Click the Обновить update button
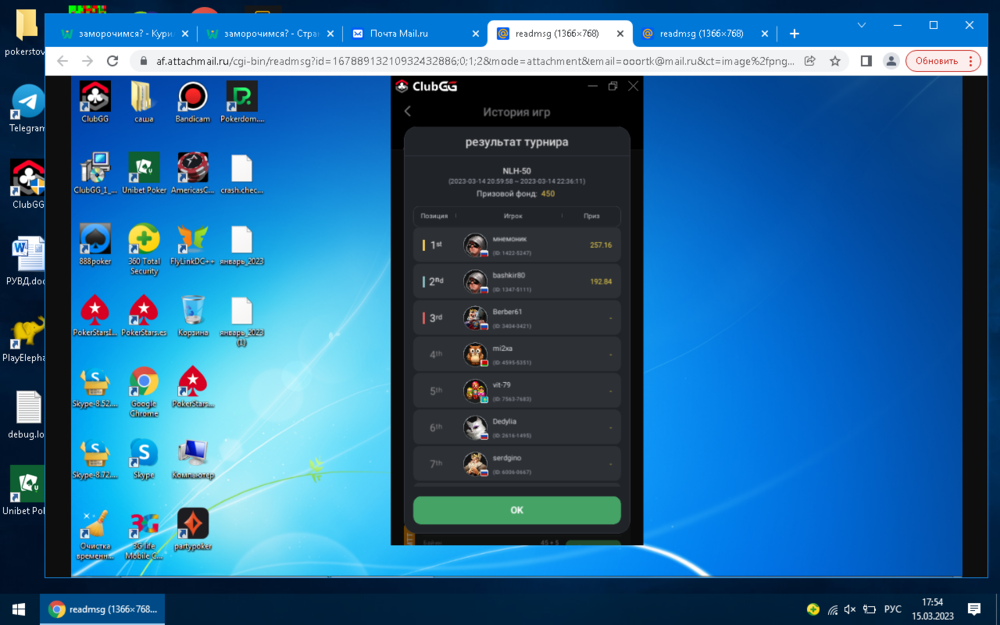This screenshot has width=1000, height=625. coord(936,61)
